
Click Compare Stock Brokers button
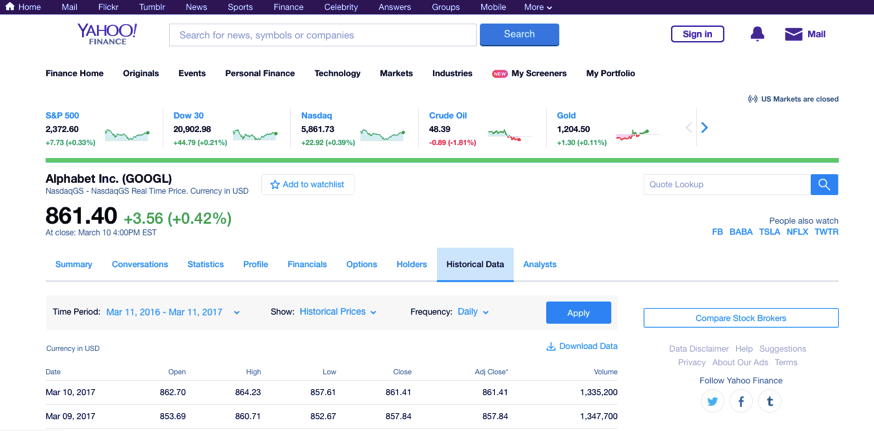click(x=741, y=318)
